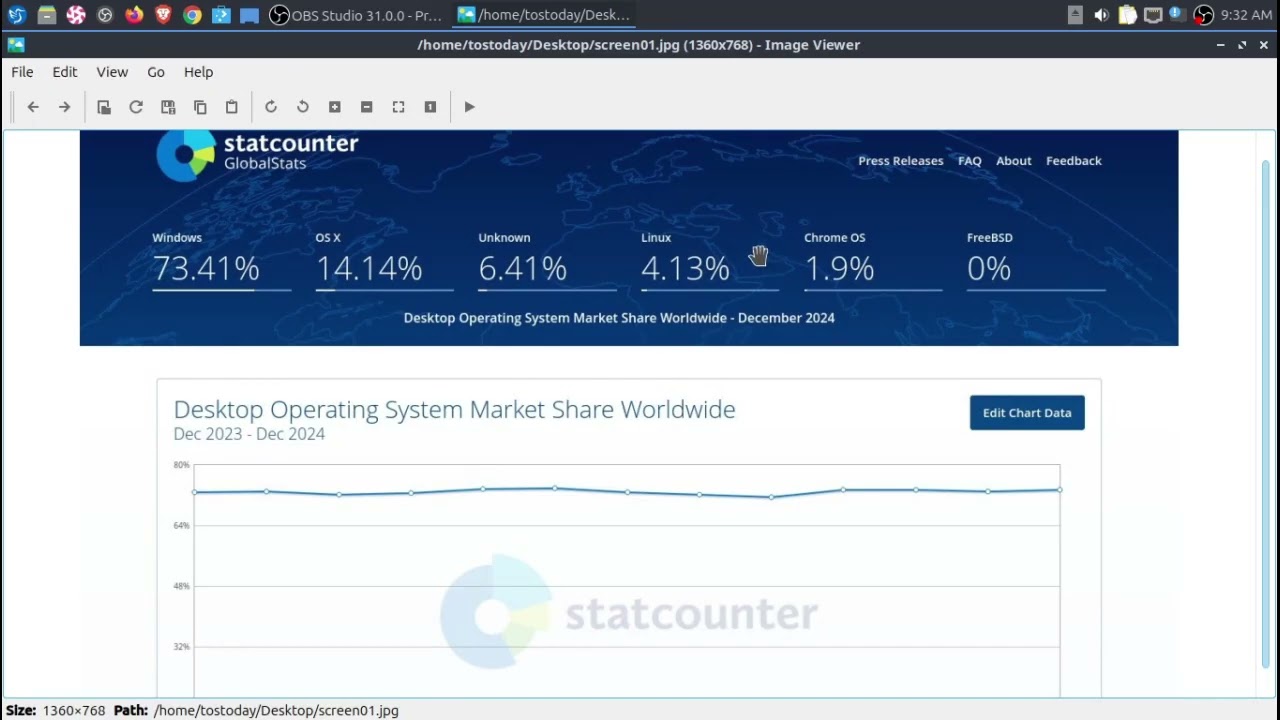Switch to the OBS Studio 31.0.0 taskbar window
Screen dimensions: 1280x720
tap(356, 15)
